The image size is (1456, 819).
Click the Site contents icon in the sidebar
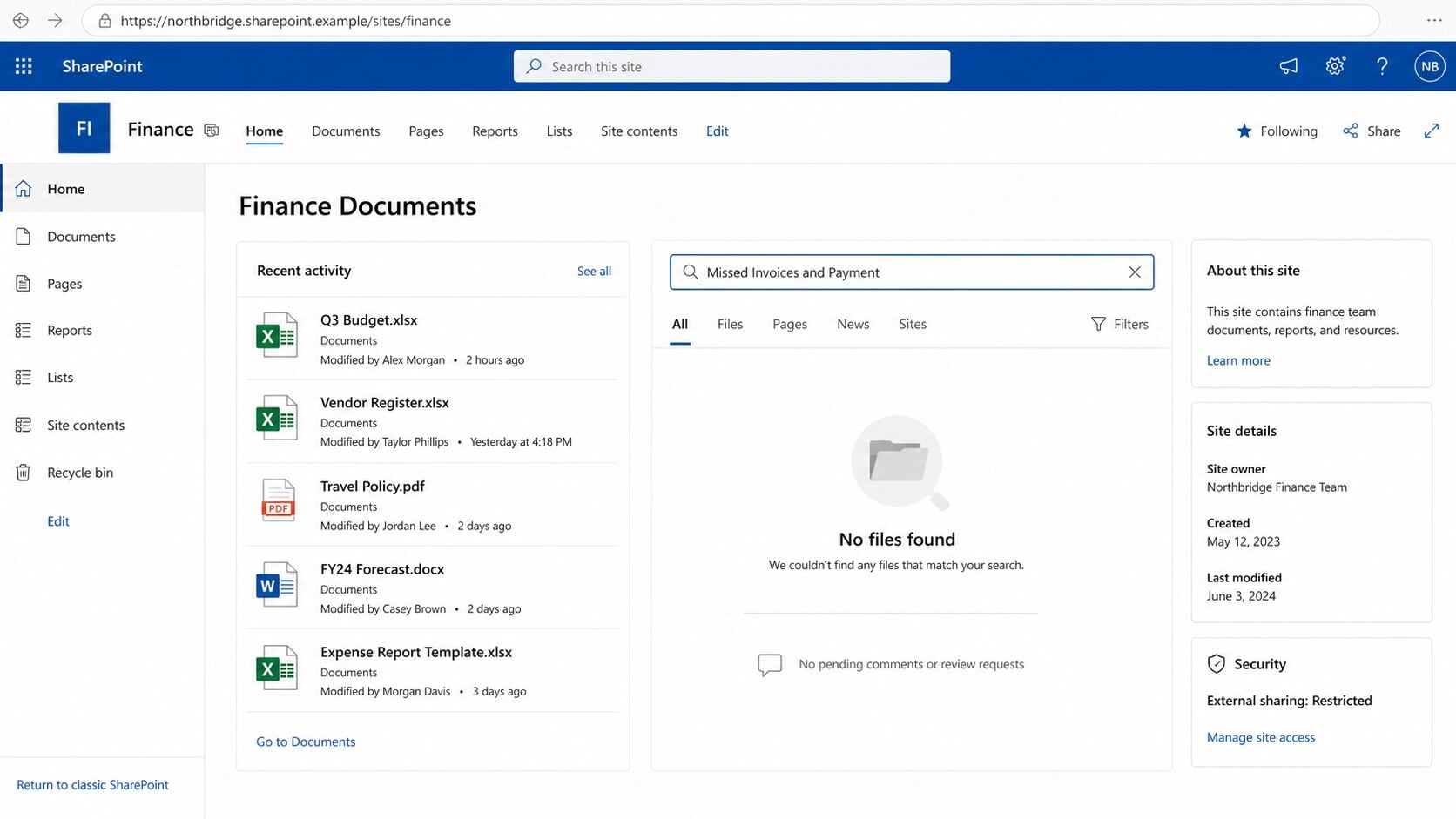click(x=24, y=425)
